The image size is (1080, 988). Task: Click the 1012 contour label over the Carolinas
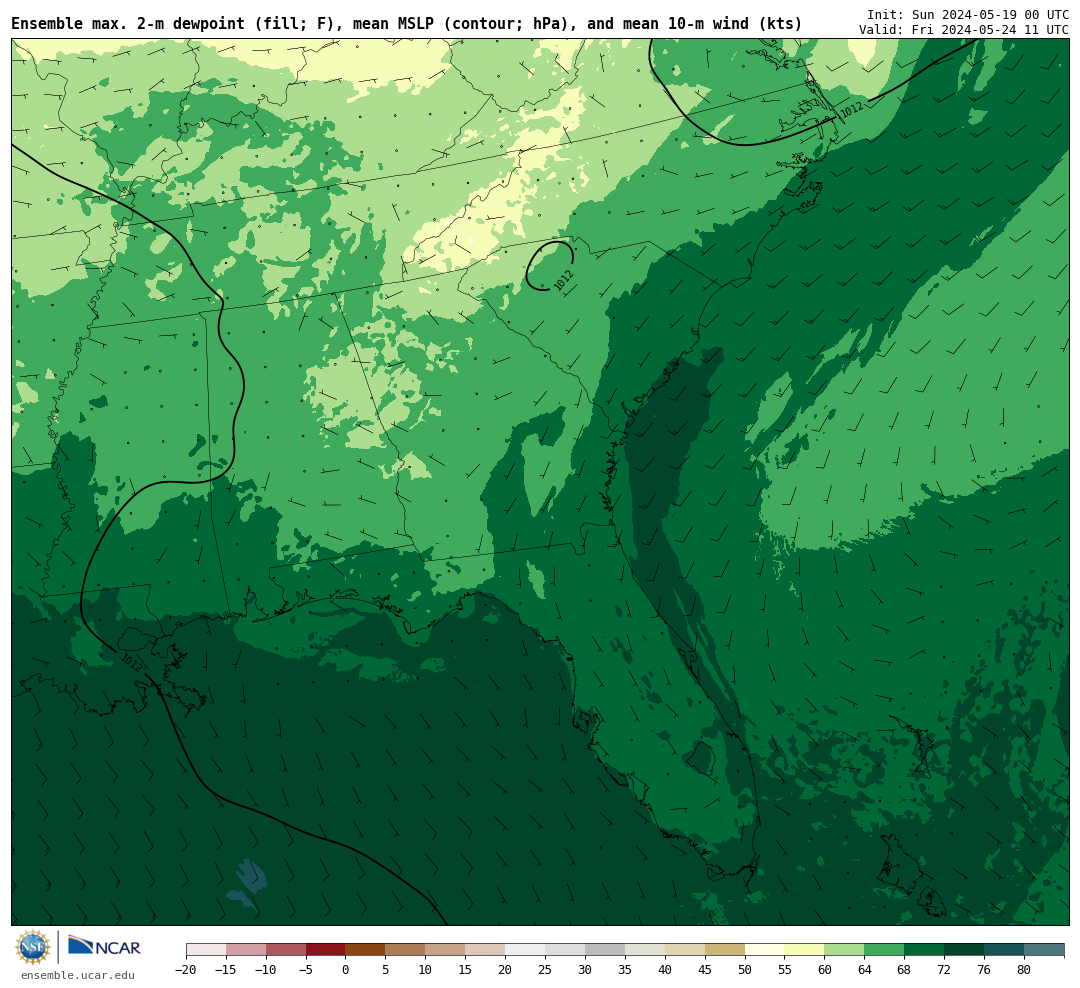pos(563,280)
